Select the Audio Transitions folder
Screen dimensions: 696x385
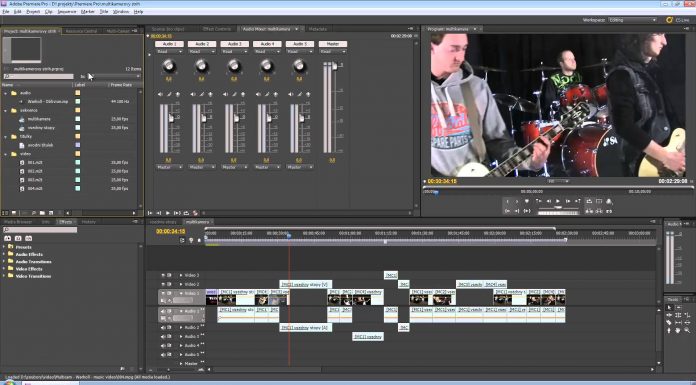[x=33, y=262]
